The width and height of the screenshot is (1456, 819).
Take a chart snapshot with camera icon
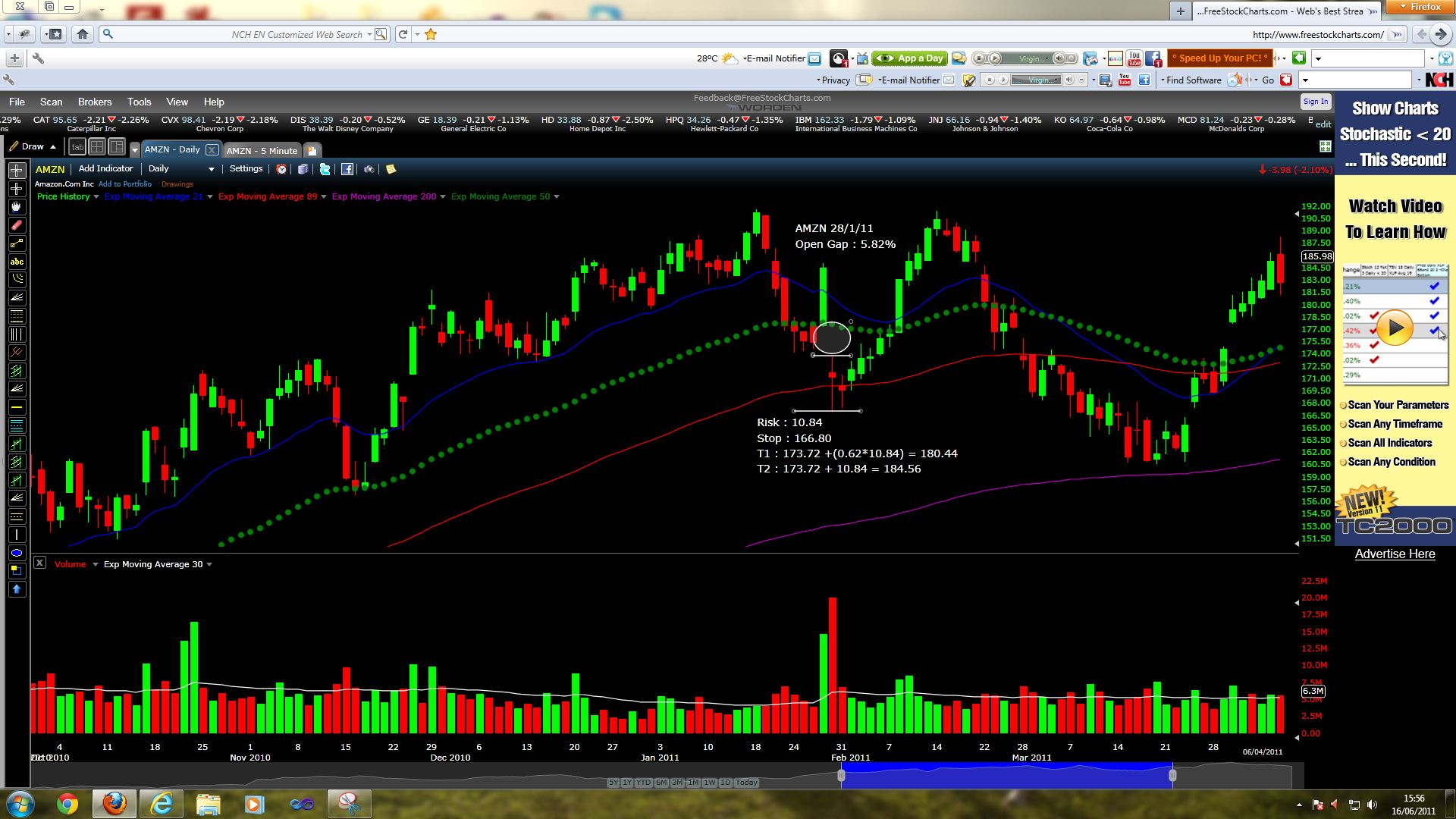pos(369,169)
